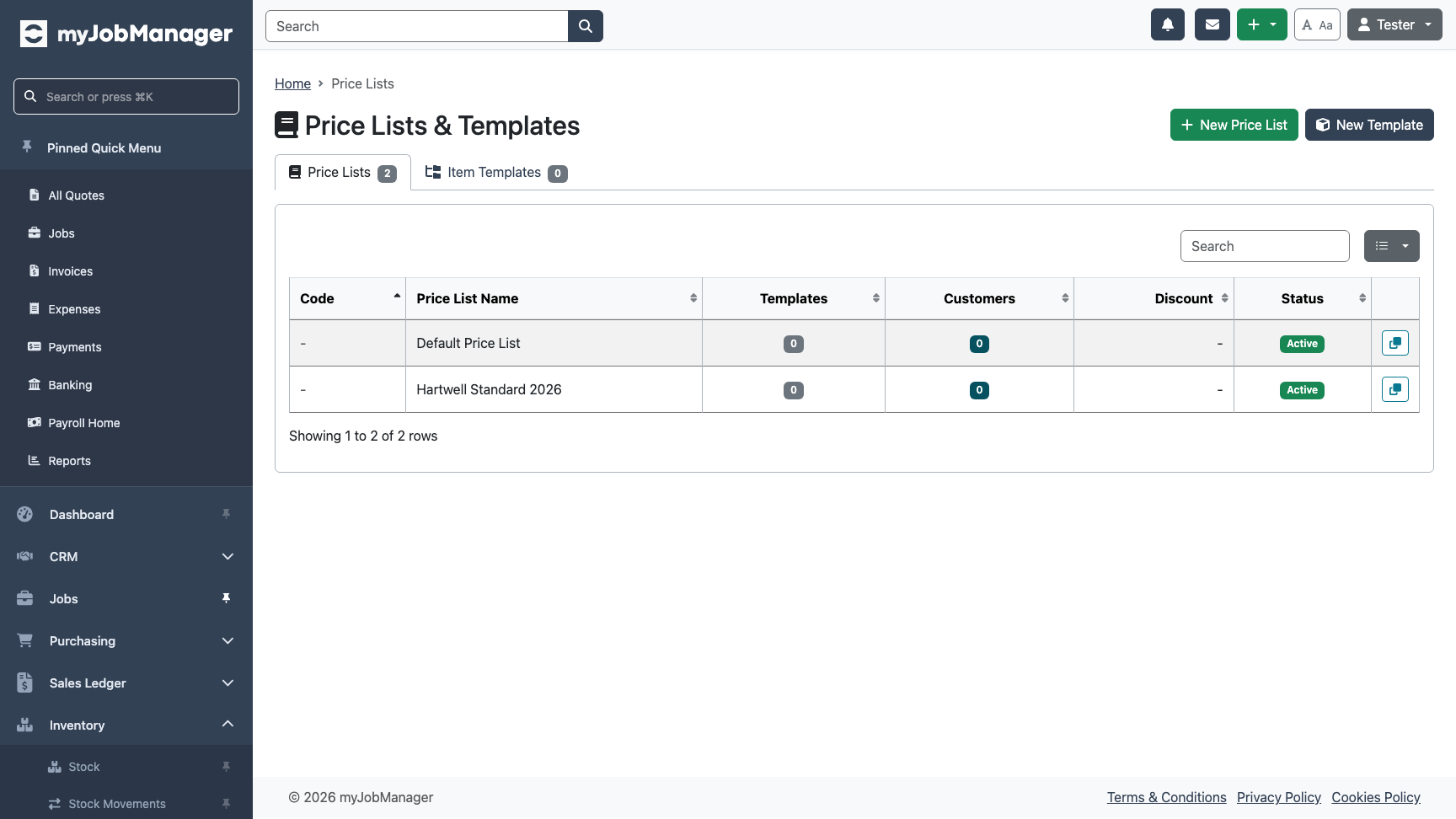Click the Customers count badge for Default Price List
This screenshot has width=1456, height=819.
pyautogui.click(x=979, y=344)
